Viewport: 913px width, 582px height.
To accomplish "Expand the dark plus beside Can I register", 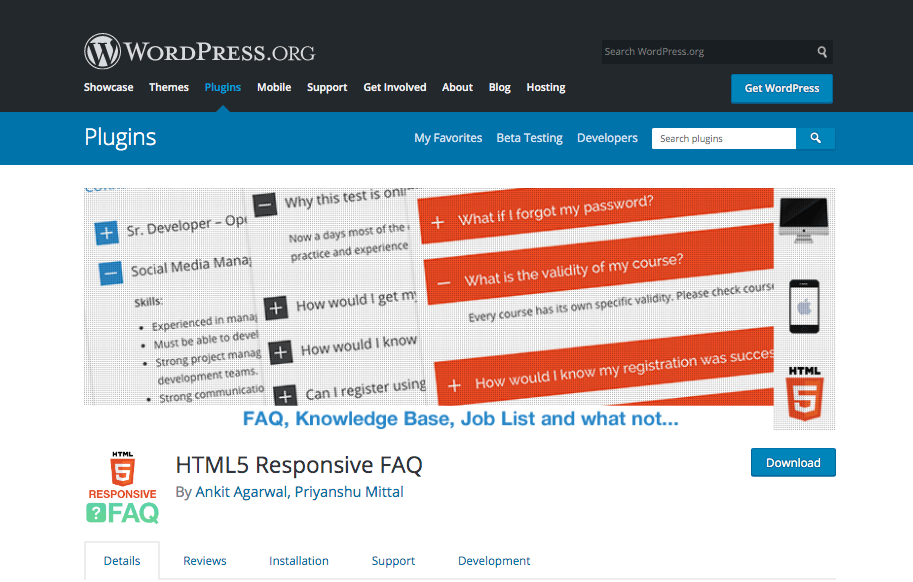I will (285, 396).
